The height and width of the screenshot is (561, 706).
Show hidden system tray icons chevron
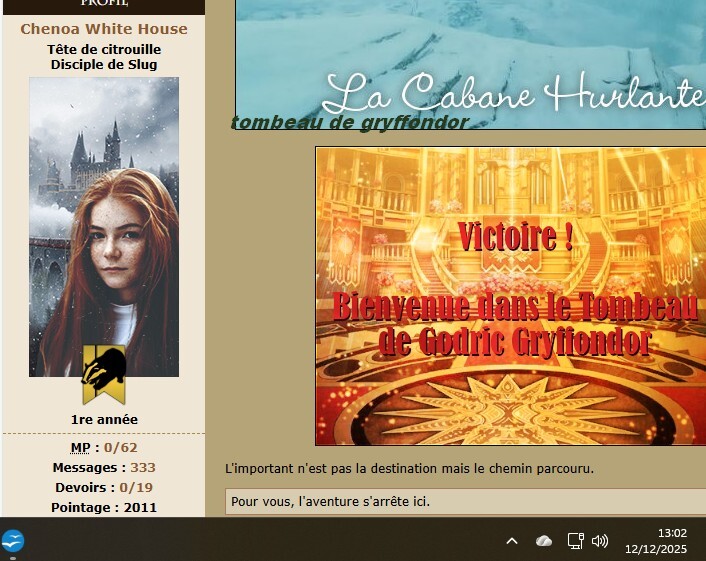pyautogui.click(x=512, y=541)
